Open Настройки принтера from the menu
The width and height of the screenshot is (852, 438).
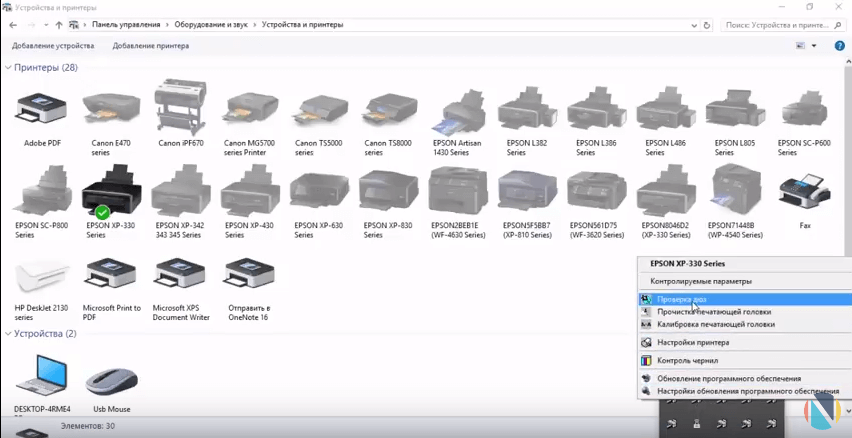click(x=745, y=343)
